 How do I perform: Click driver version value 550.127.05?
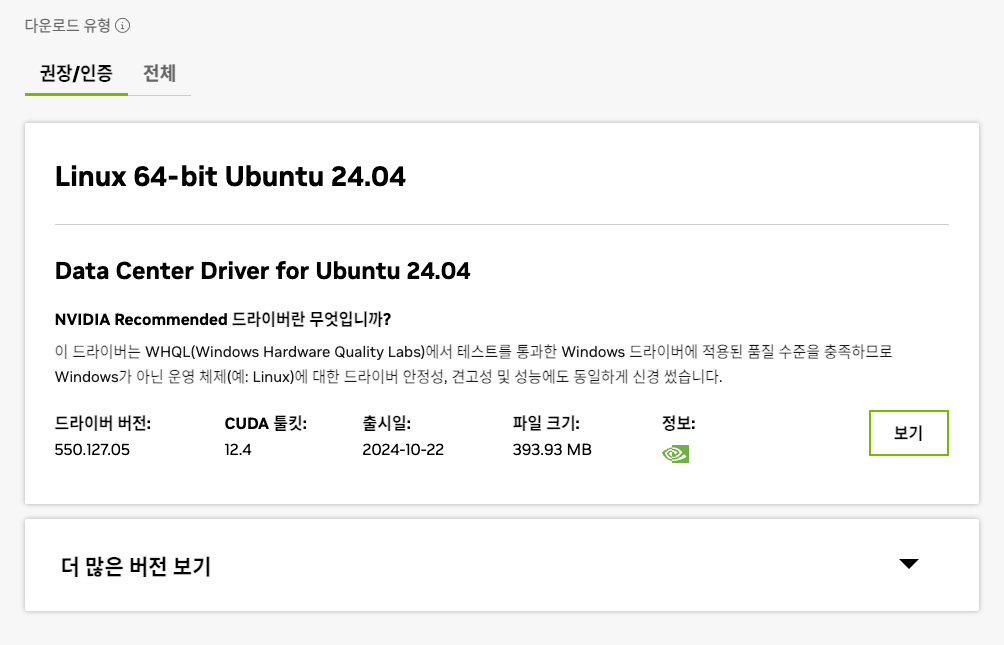(x=92, y=450)
